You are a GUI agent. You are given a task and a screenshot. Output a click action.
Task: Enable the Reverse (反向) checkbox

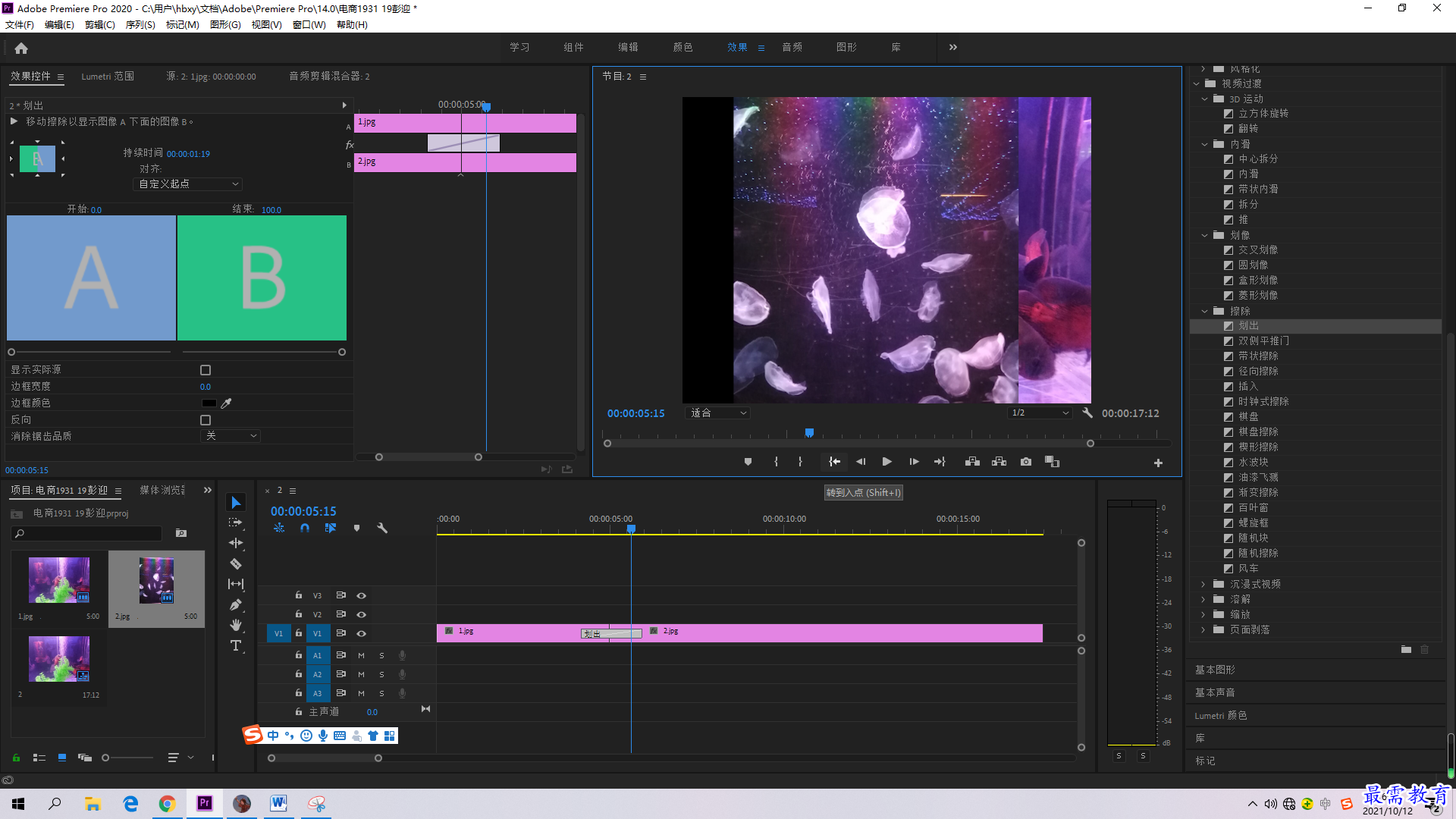pos(206,420)
